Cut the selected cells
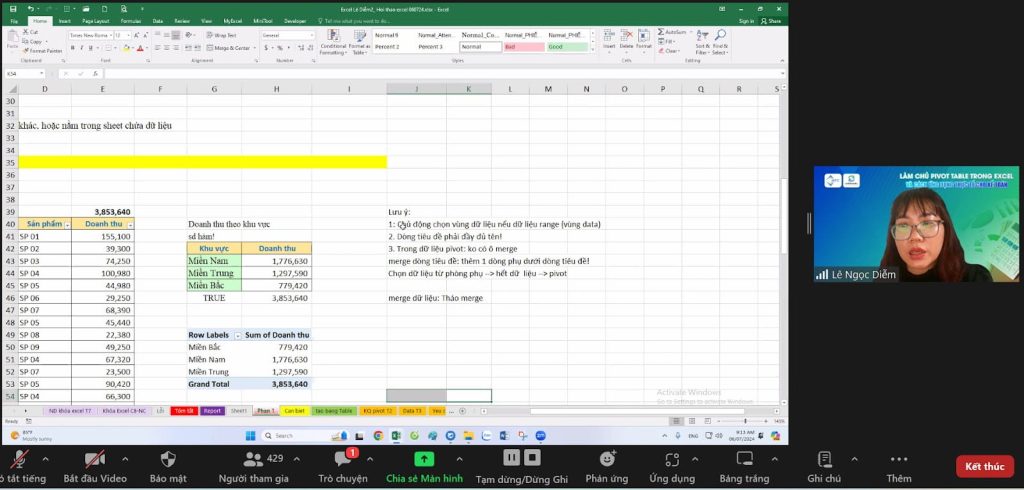Image resolution: width=1024 pixels, height=490 pixels. (x=30, y=32)
